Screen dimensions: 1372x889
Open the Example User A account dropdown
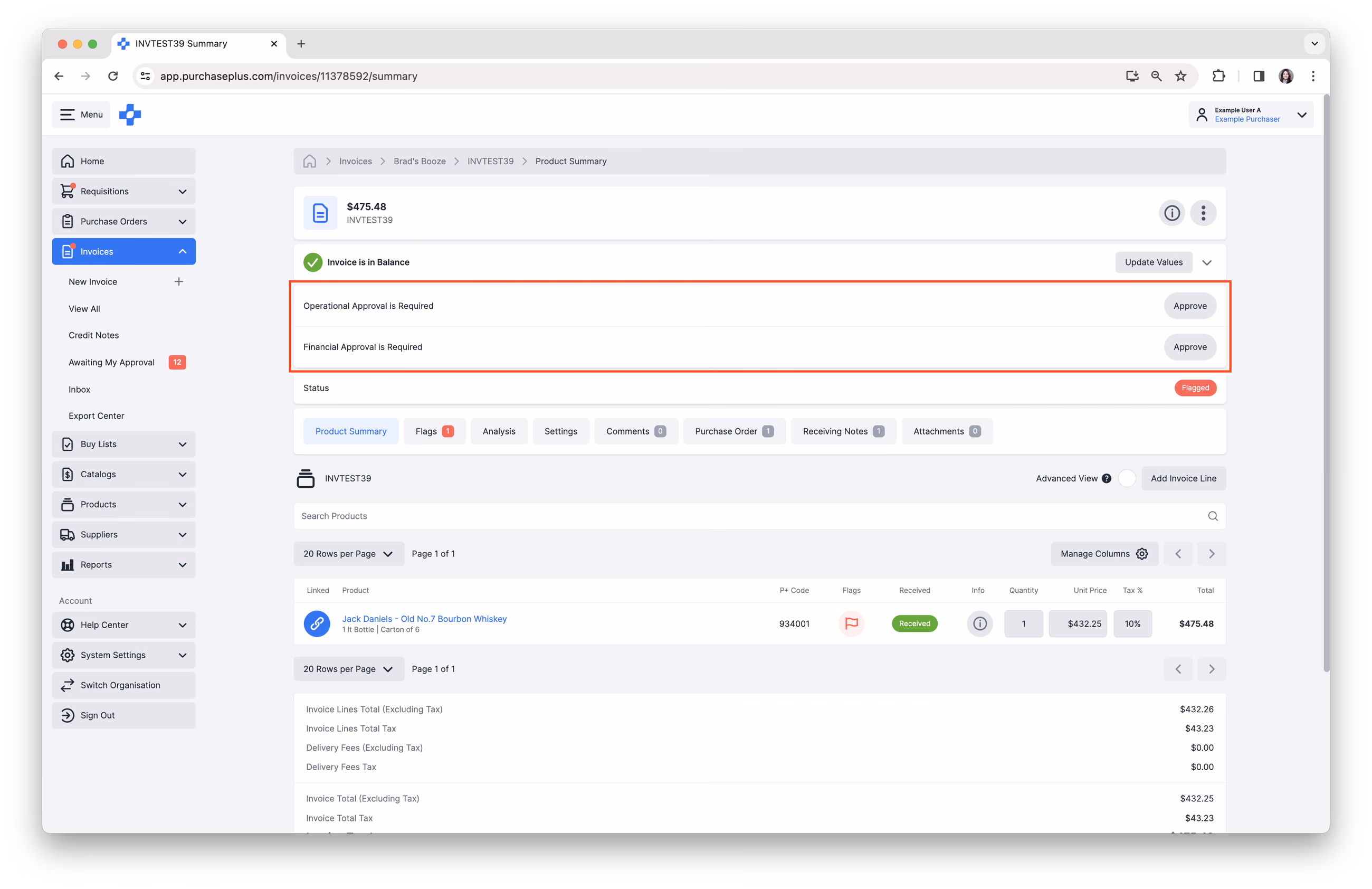pyautogui.click(x=1251, y=115)
